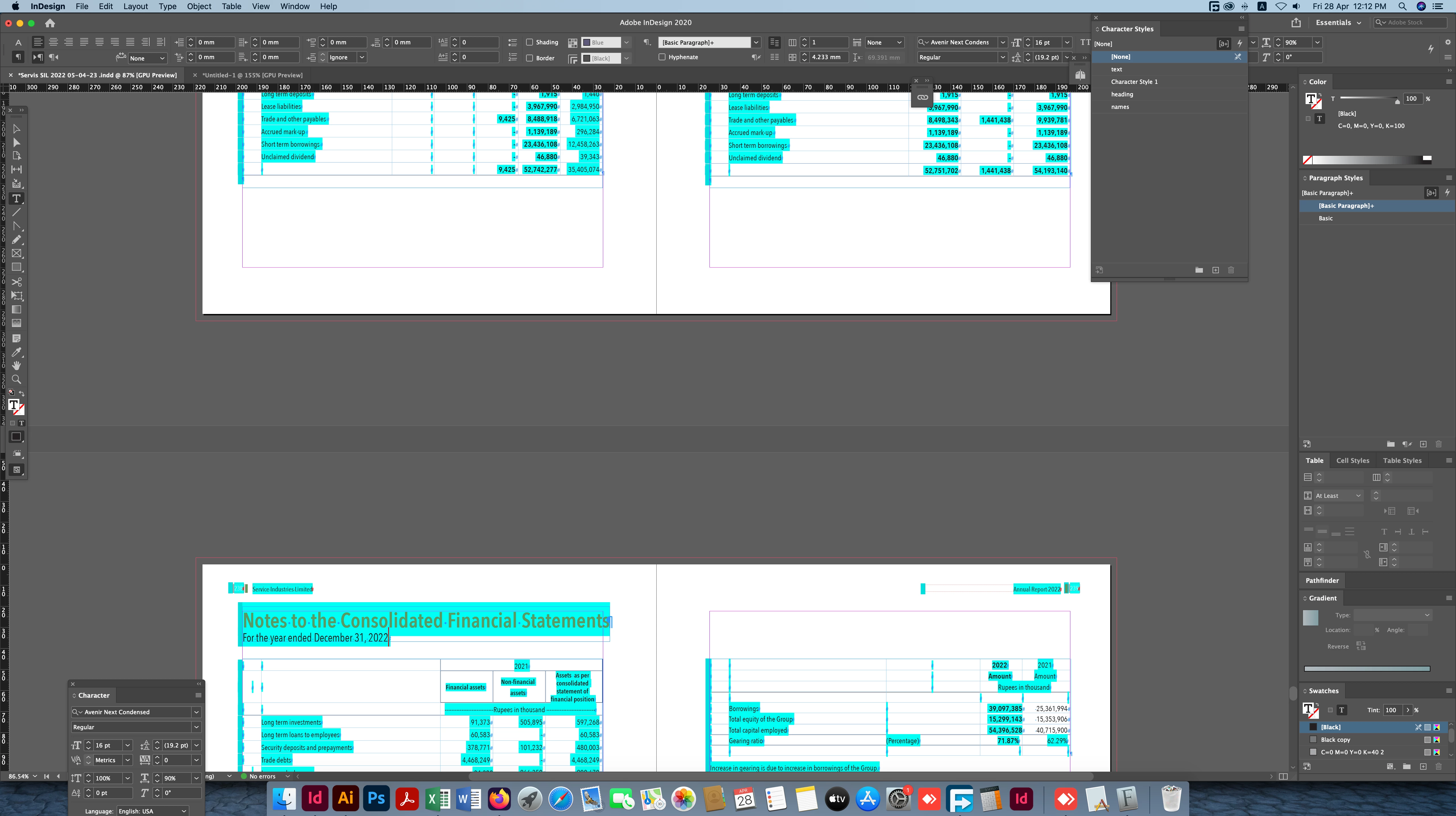Open the Table menu
Image resolution: width=1456 pixels, height=816 pixels.
point(231,6)
